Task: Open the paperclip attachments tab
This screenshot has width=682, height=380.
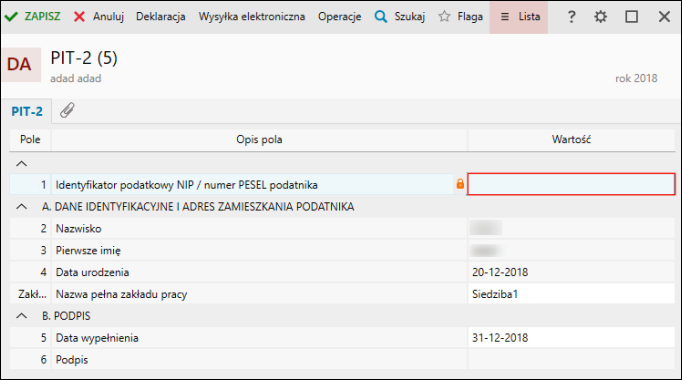Action: [67, 110]
